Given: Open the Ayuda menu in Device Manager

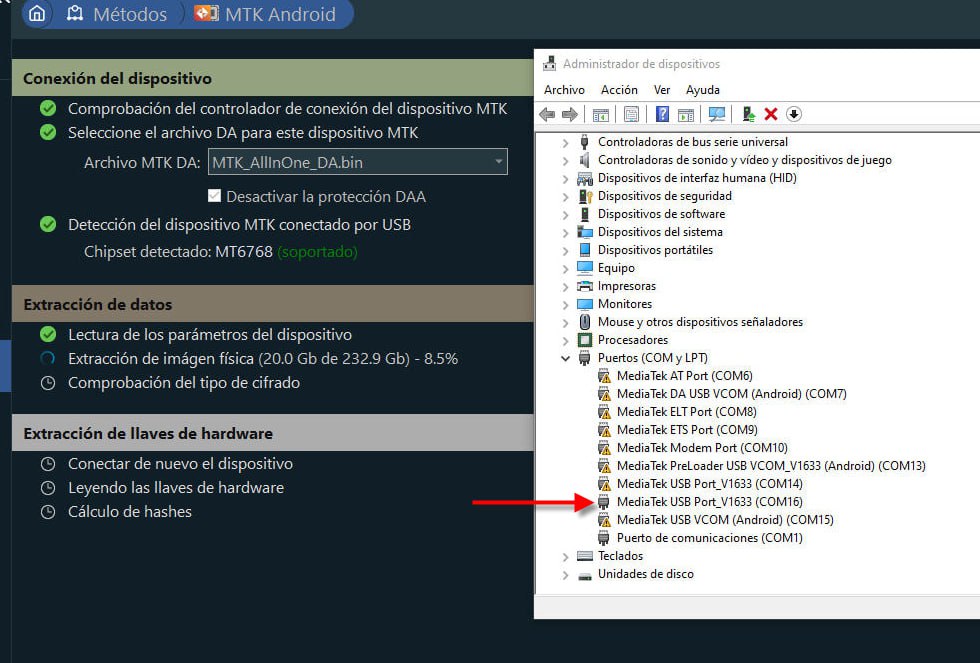Looking at the screenshot, I should tap(702, 90).
